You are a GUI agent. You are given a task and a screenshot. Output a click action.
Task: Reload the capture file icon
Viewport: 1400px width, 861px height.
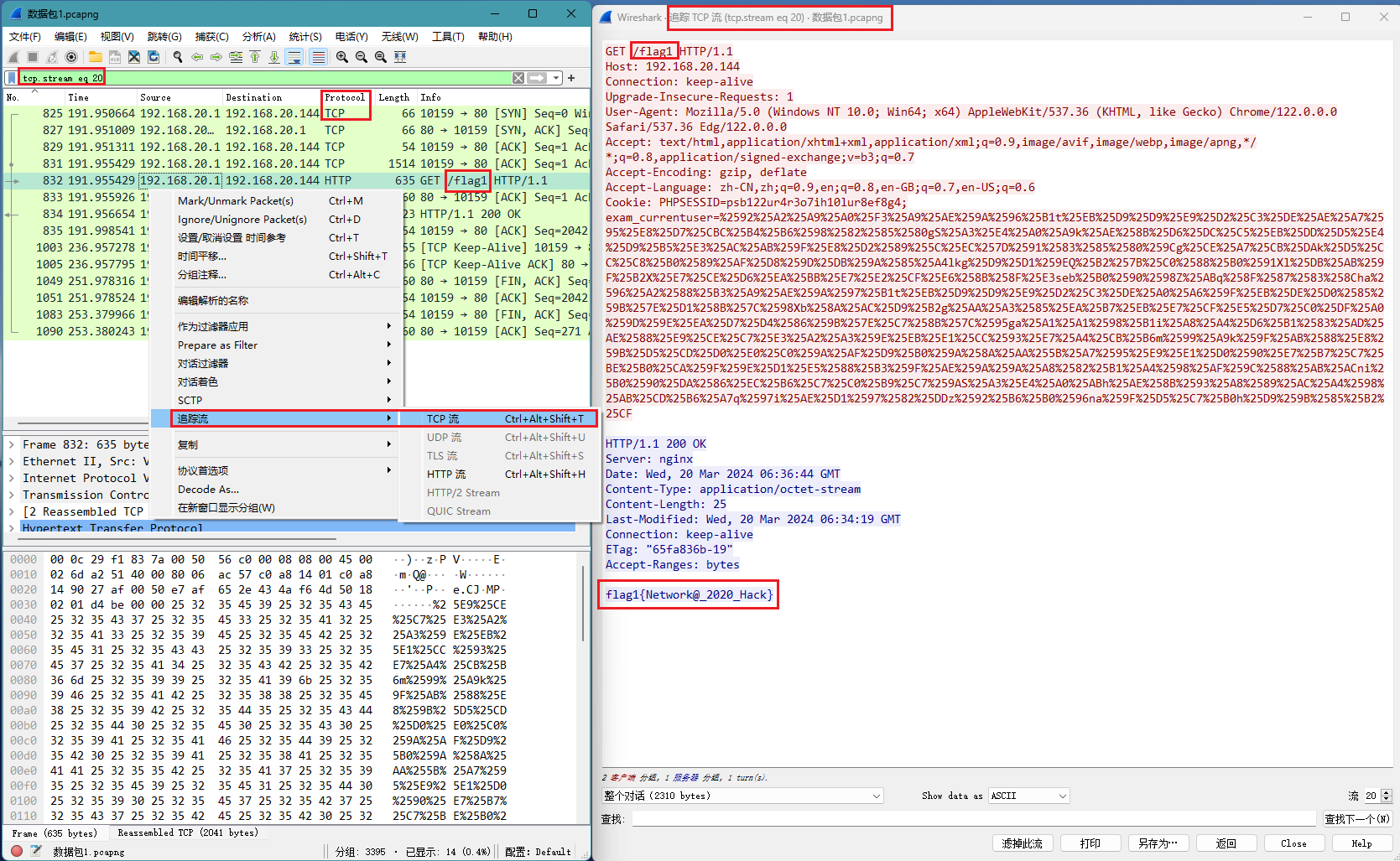pos(154,57)
